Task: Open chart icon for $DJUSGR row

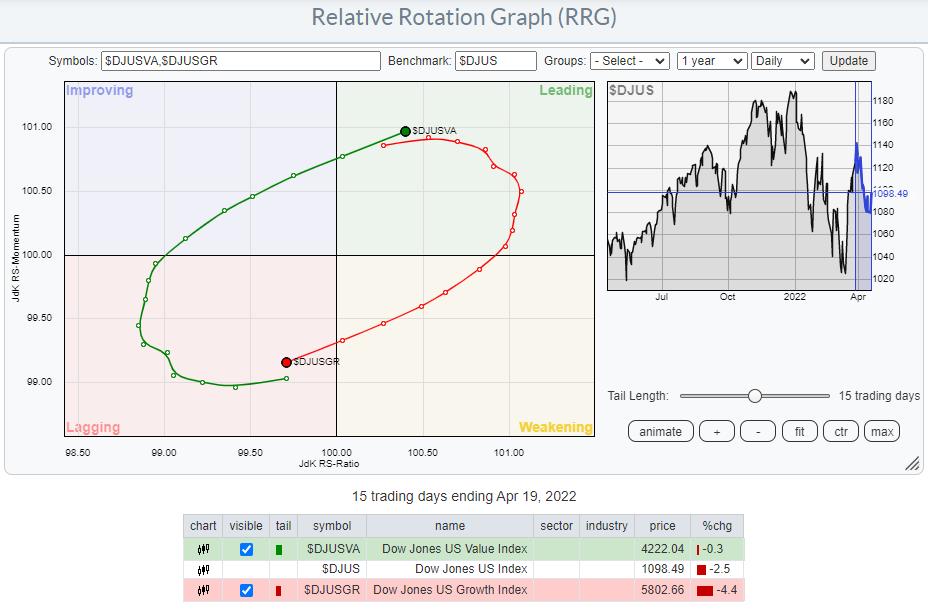Action: coord(203,591)
